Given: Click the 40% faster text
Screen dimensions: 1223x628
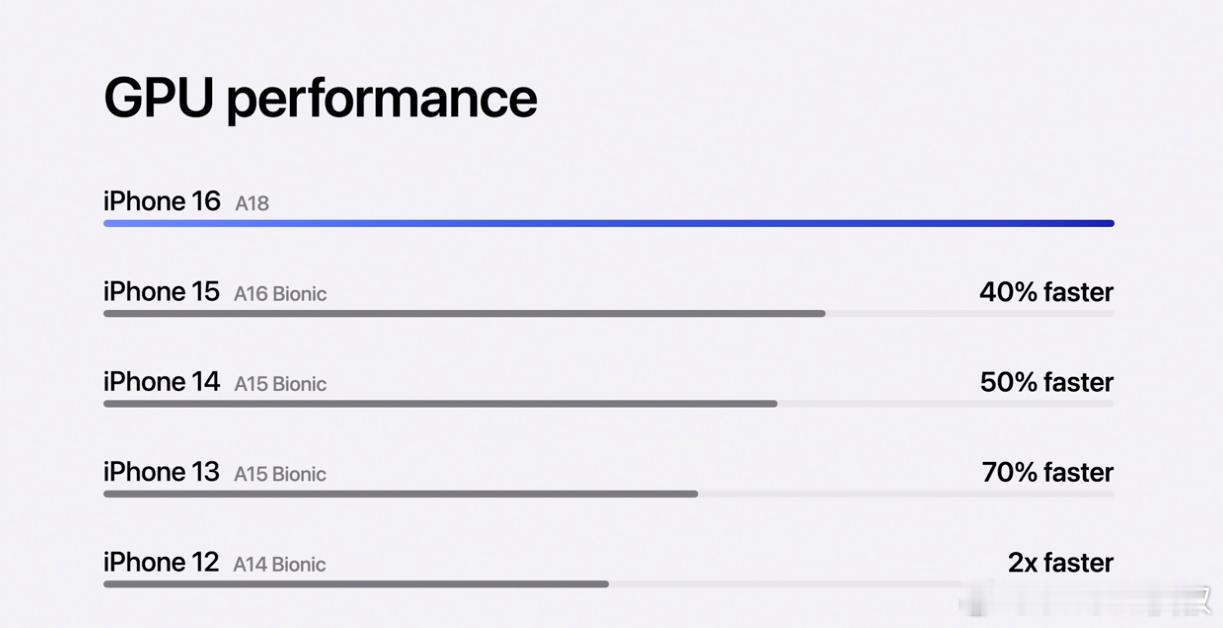Looking at the screenshot, I should (x=1046, y=292).
